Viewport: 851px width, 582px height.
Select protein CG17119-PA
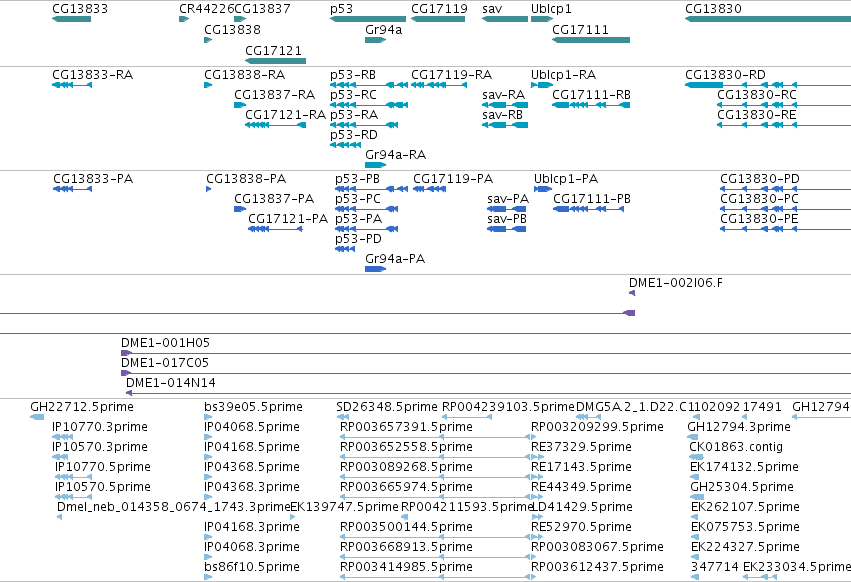coord(429,189)
